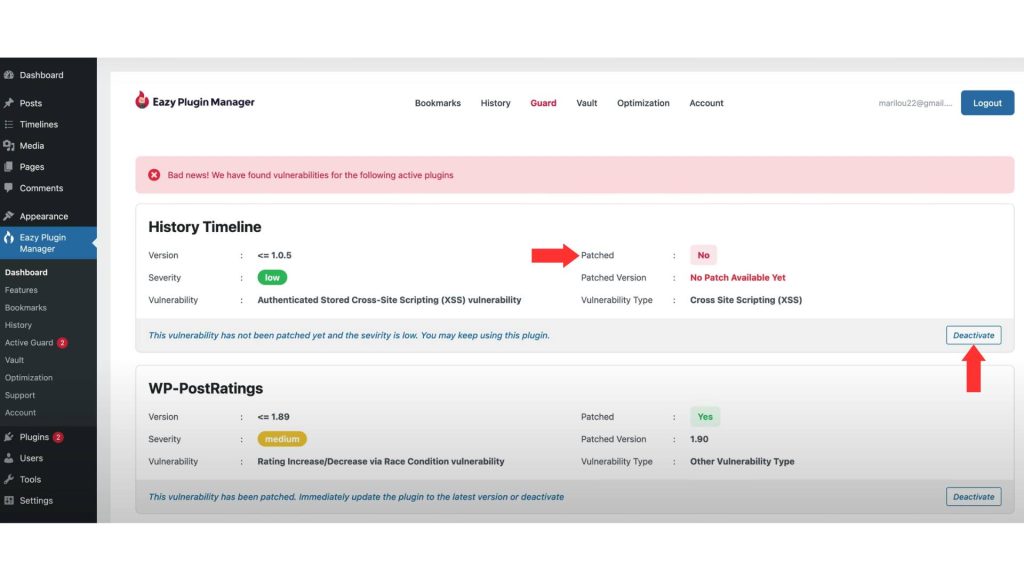Click the Users person icon
This screenshot has height=576, width=1024.
pyautogui.click(x=8, y=458)
